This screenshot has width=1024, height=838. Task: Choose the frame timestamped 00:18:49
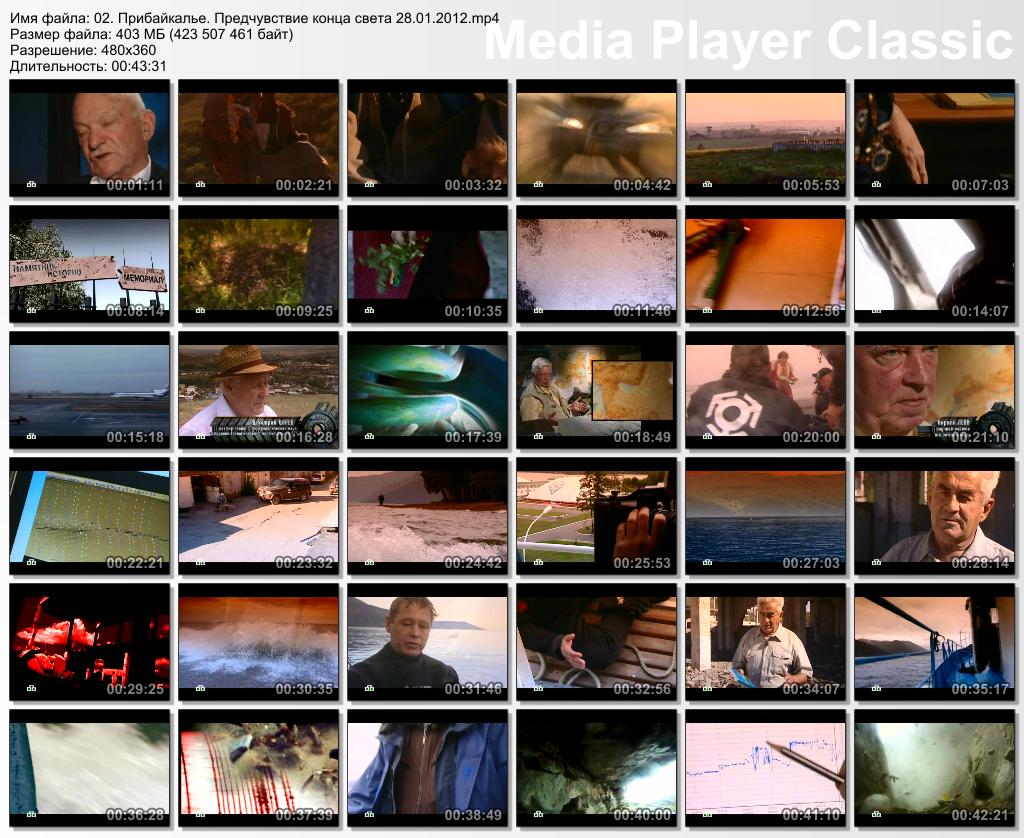pos(596,390)
